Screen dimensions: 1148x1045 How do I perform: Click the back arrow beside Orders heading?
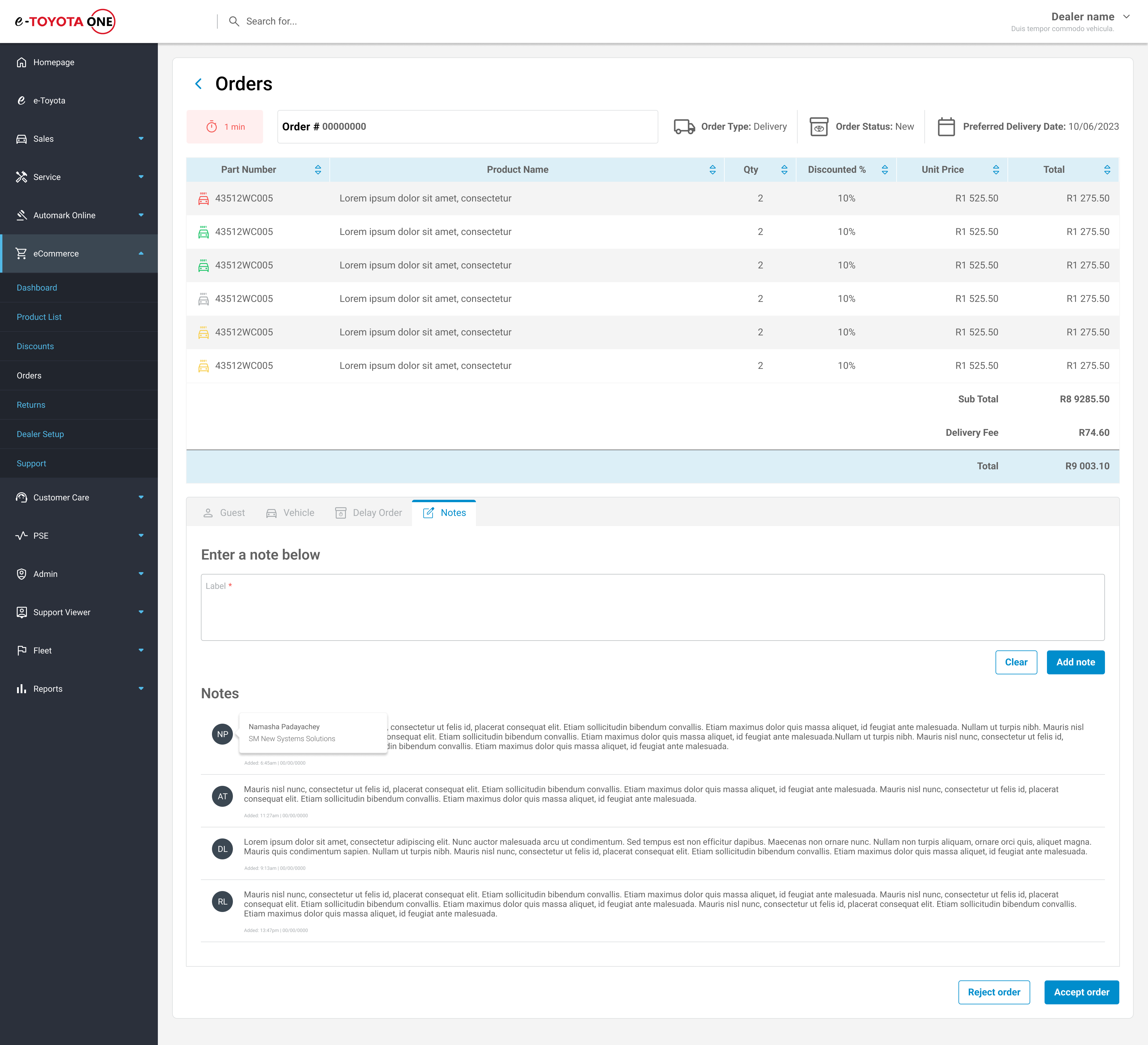198,84
